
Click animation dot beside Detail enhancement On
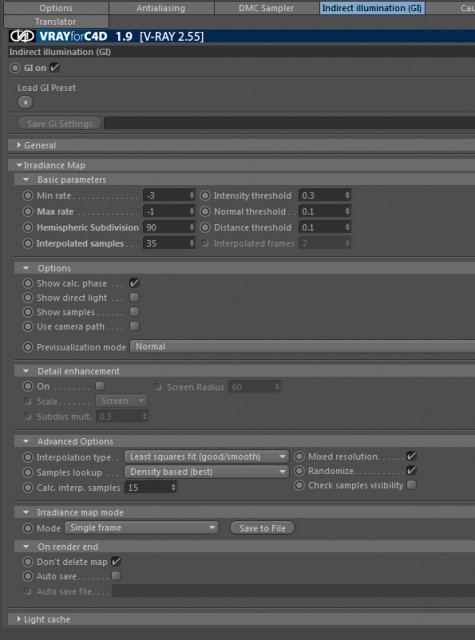point(27,386)
